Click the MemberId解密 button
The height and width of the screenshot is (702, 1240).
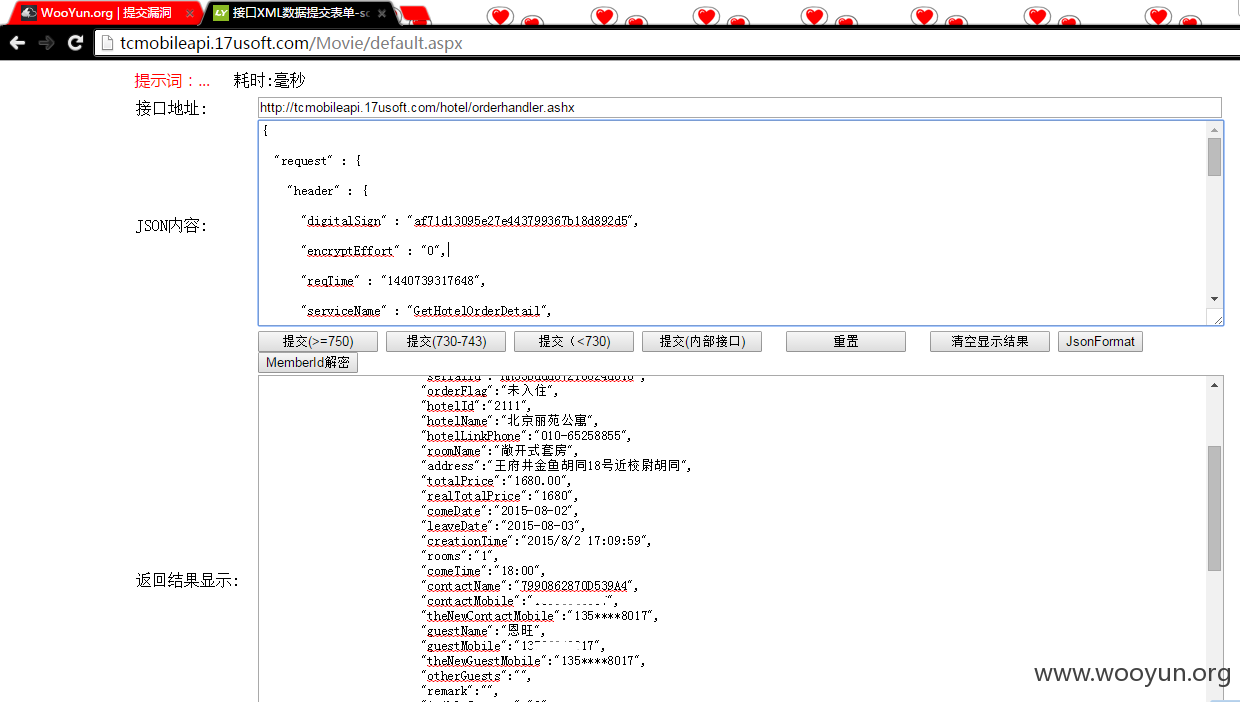point(308,362)
